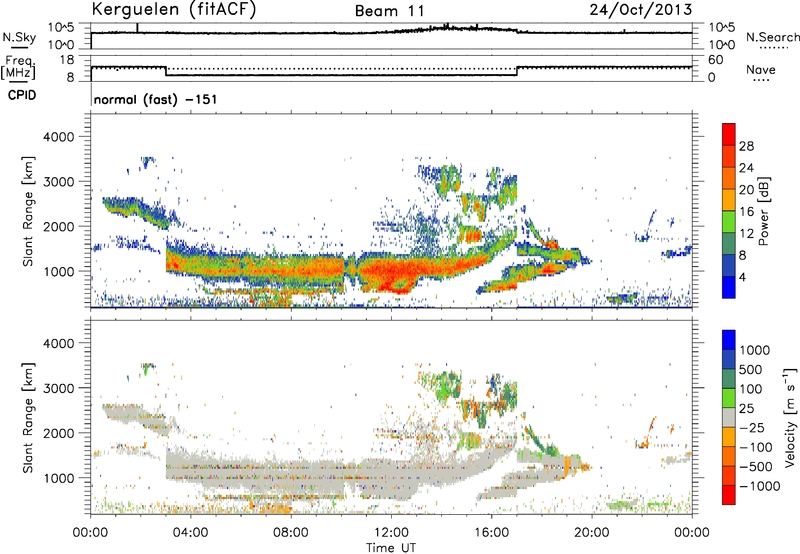
Task: Click the red bottom of velocity colorbar
Action: (x=729, y=495)
